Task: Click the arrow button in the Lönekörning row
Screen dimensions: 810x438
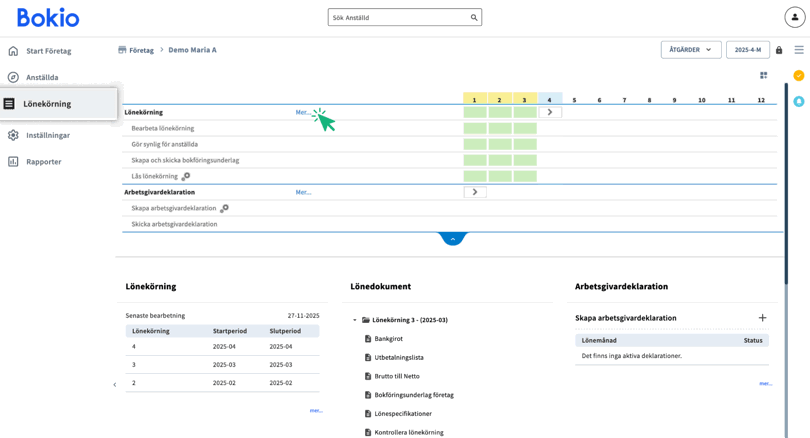Action: [x=549, y=112]
